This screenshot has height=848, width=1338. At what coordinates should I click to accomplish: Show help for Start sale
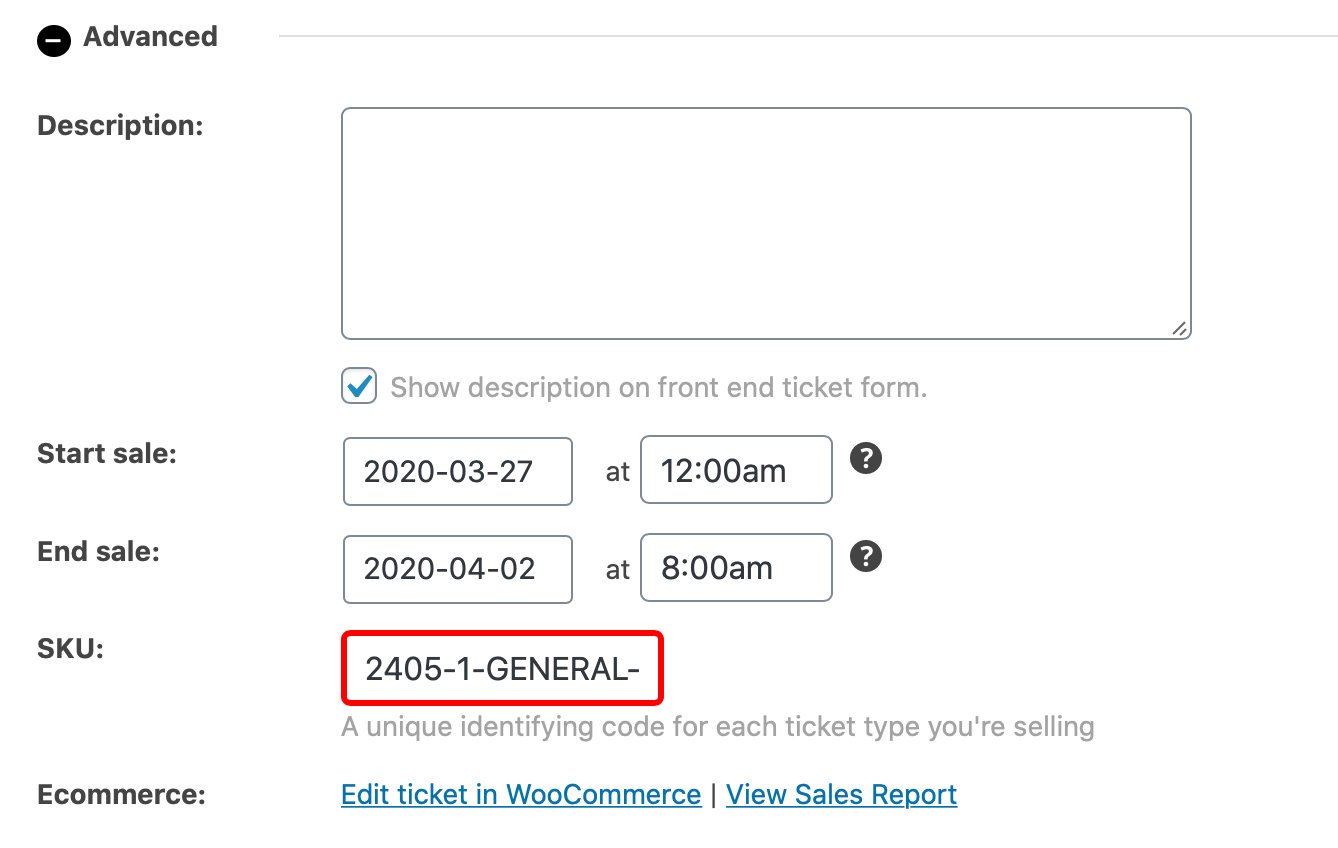point(866,459)
